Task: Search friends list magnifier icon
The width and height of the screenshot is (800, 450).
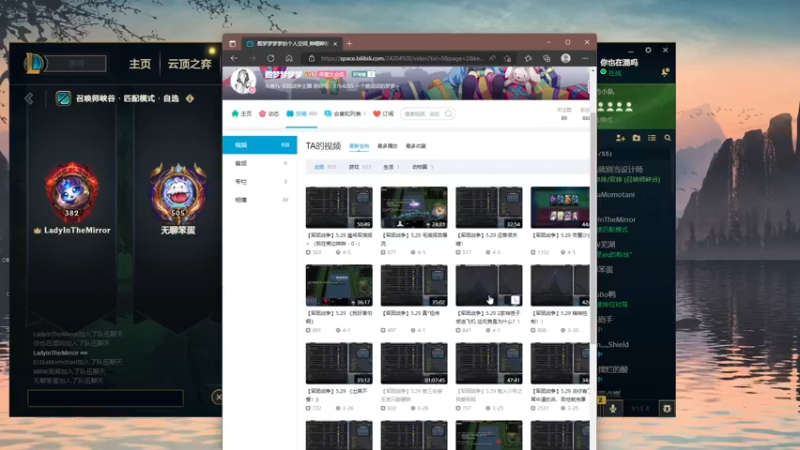Action: (667, 138)
